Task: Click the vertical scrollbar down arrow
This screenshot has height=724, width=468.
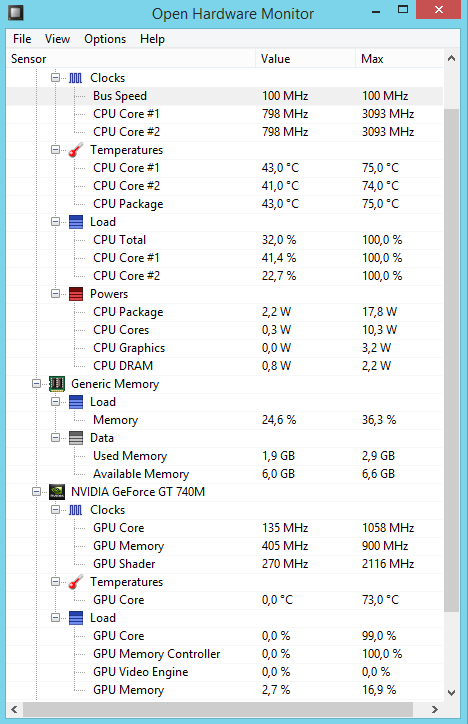Action: [451, 693]
